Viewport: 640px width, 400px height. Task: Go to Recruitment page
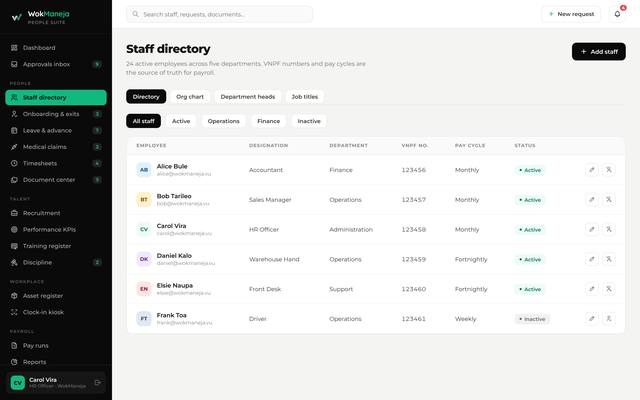(56, 213)
